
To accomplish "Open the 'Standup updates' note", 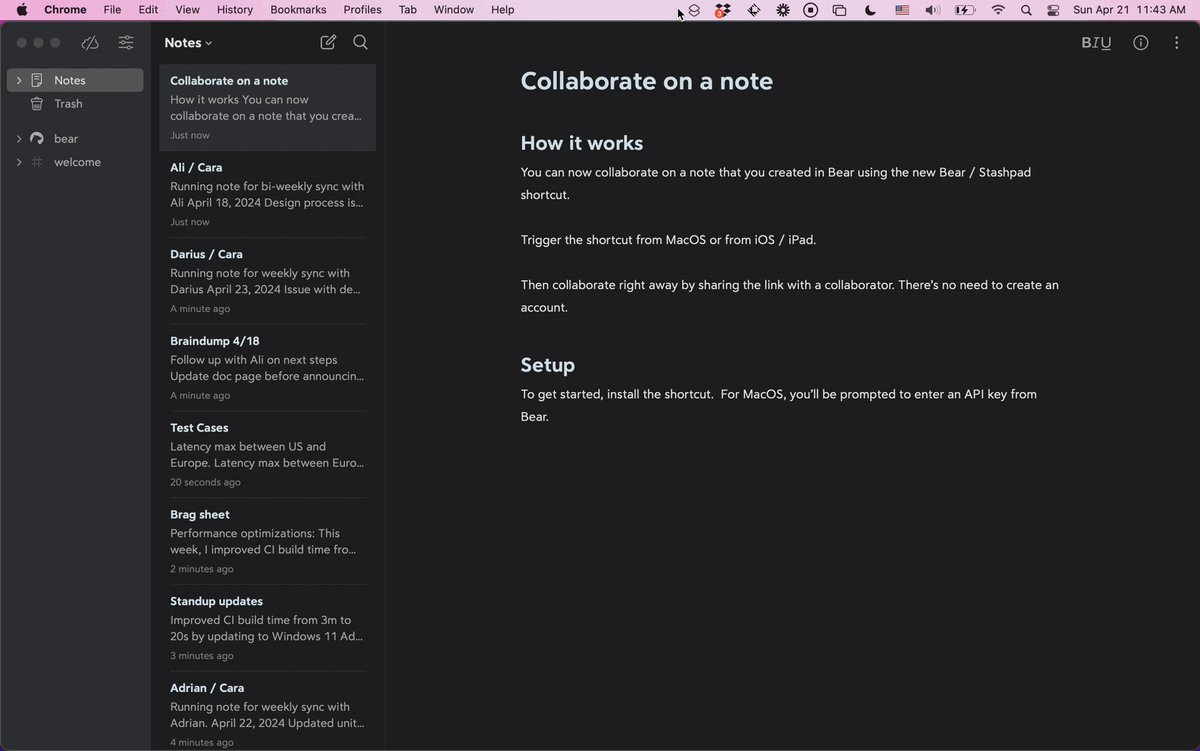I will tap(268, 628).
